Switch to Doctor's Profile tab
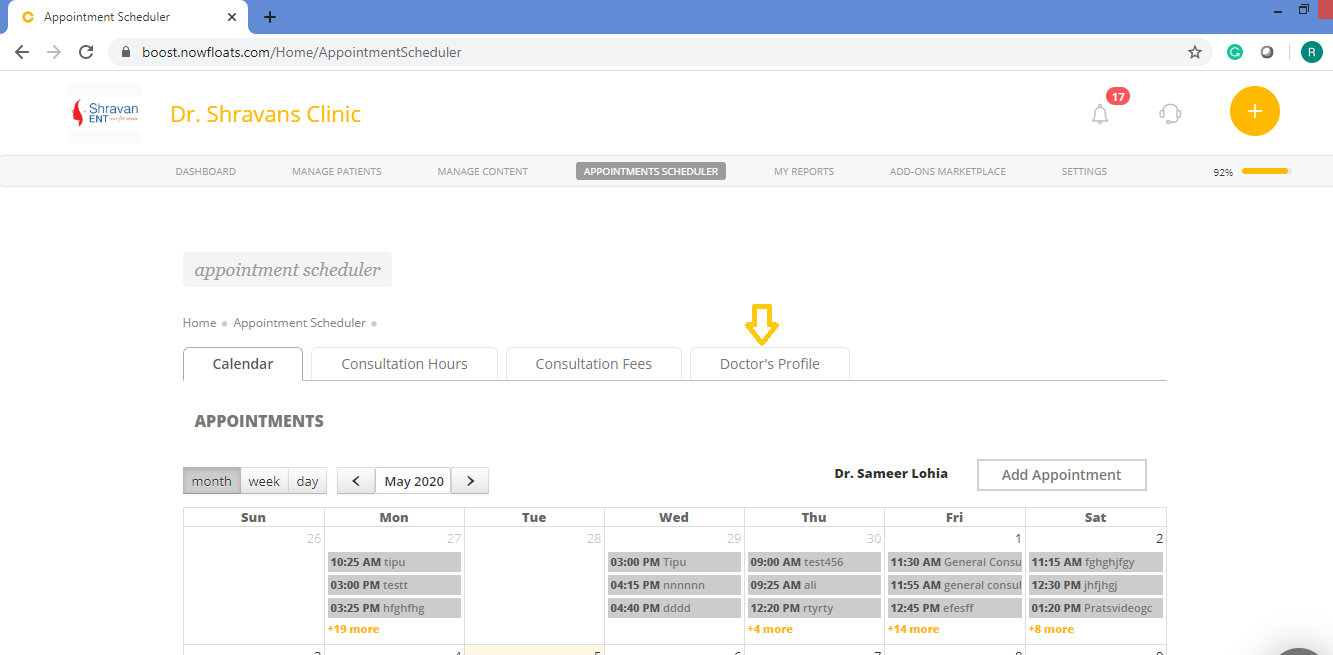1333x655 pixels. coord(770,364)
